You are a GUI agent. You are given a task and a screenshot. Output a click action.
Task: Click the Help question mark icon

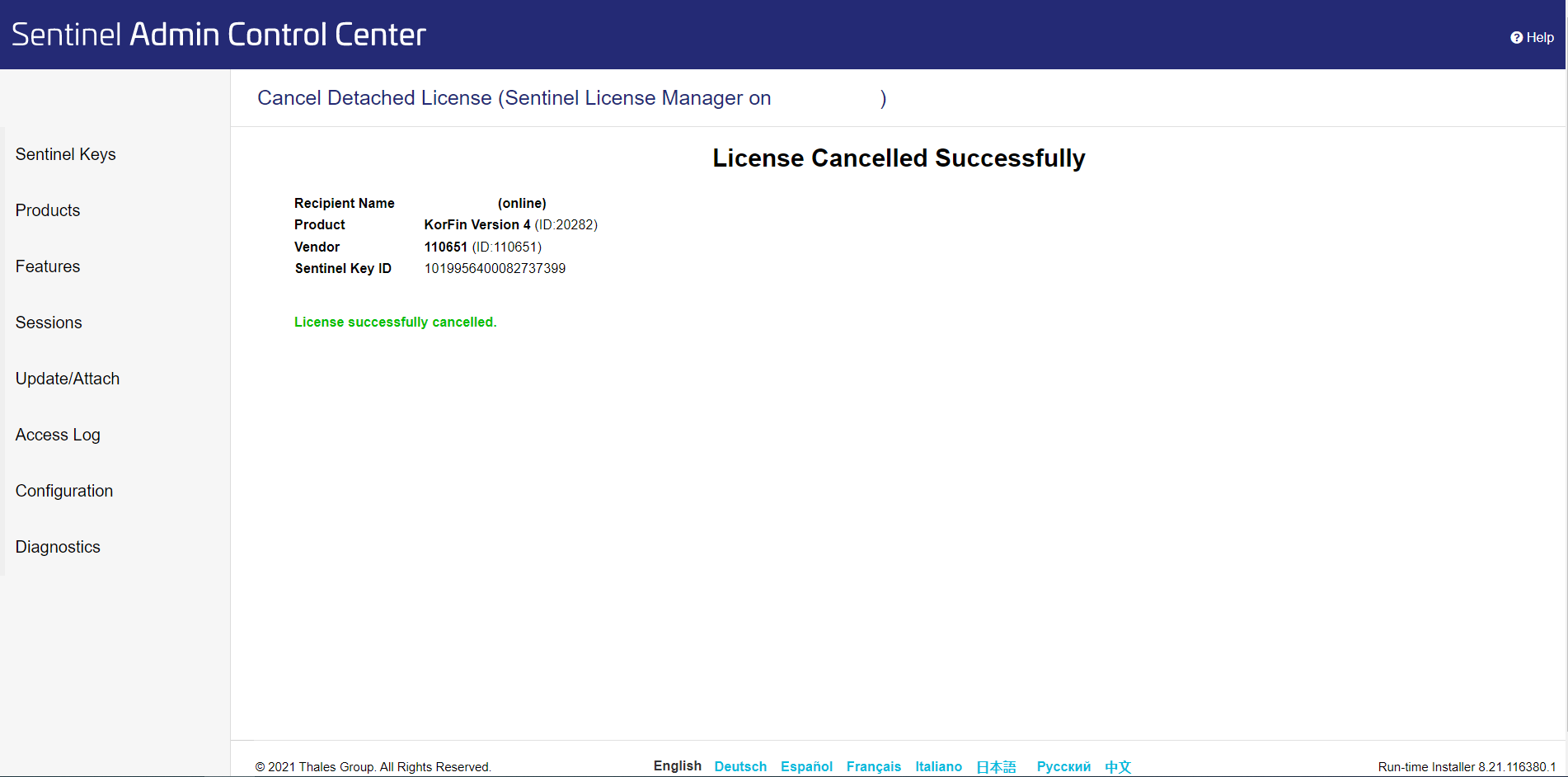tap(1516, 38)
